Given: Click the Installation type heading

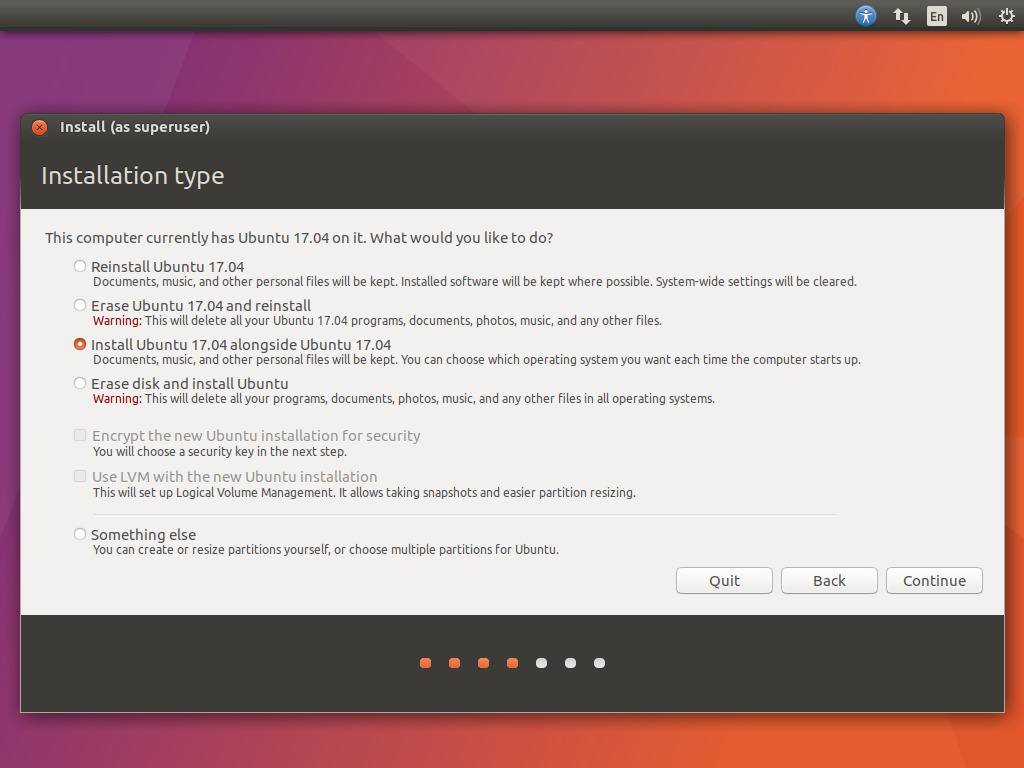Looking at the screenshot, I should click(x=132, y=176).
